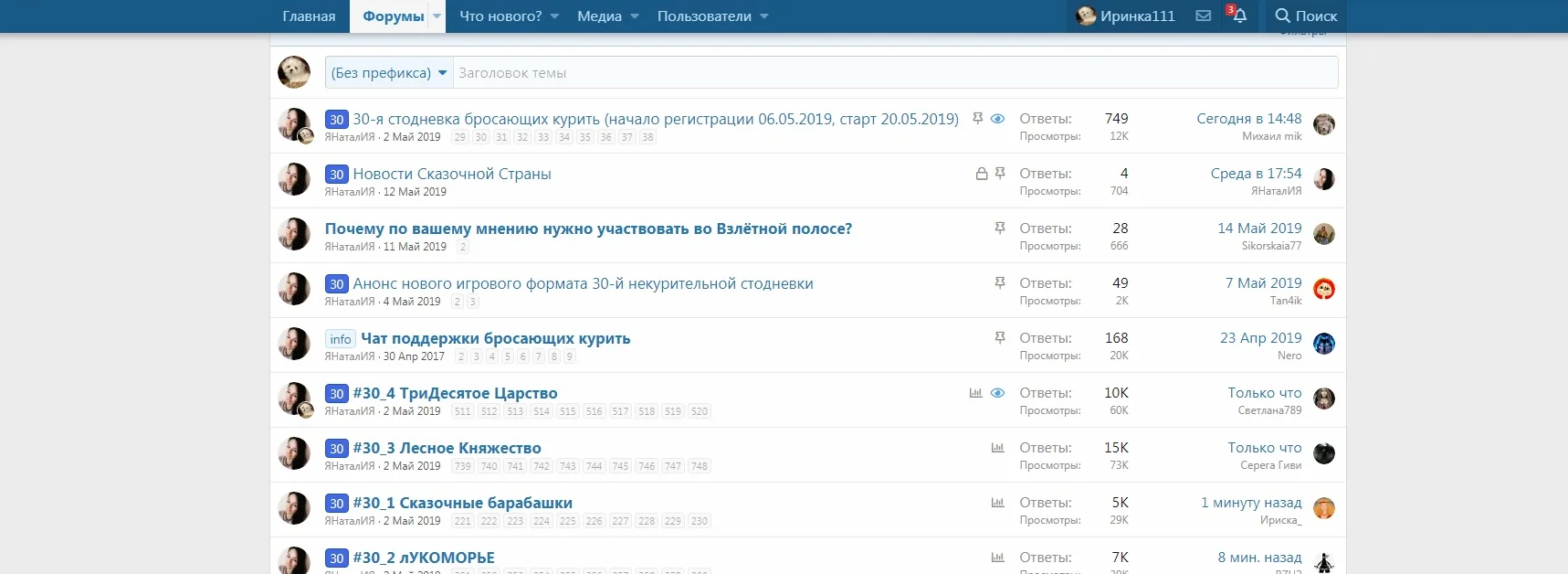Image resolution: width=1568 pixels, height=574 pixels.
Task: Click poll icon on Лесное Княжество row
Action: tap(997, 448)
